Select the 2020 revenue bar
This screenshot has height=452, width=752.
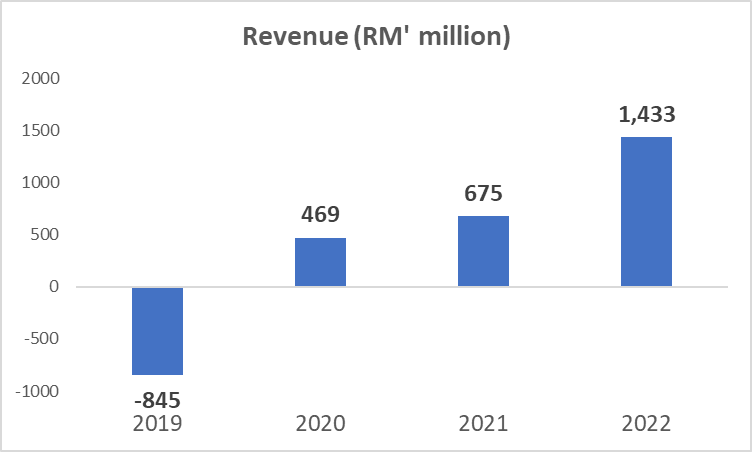point(320,262)
